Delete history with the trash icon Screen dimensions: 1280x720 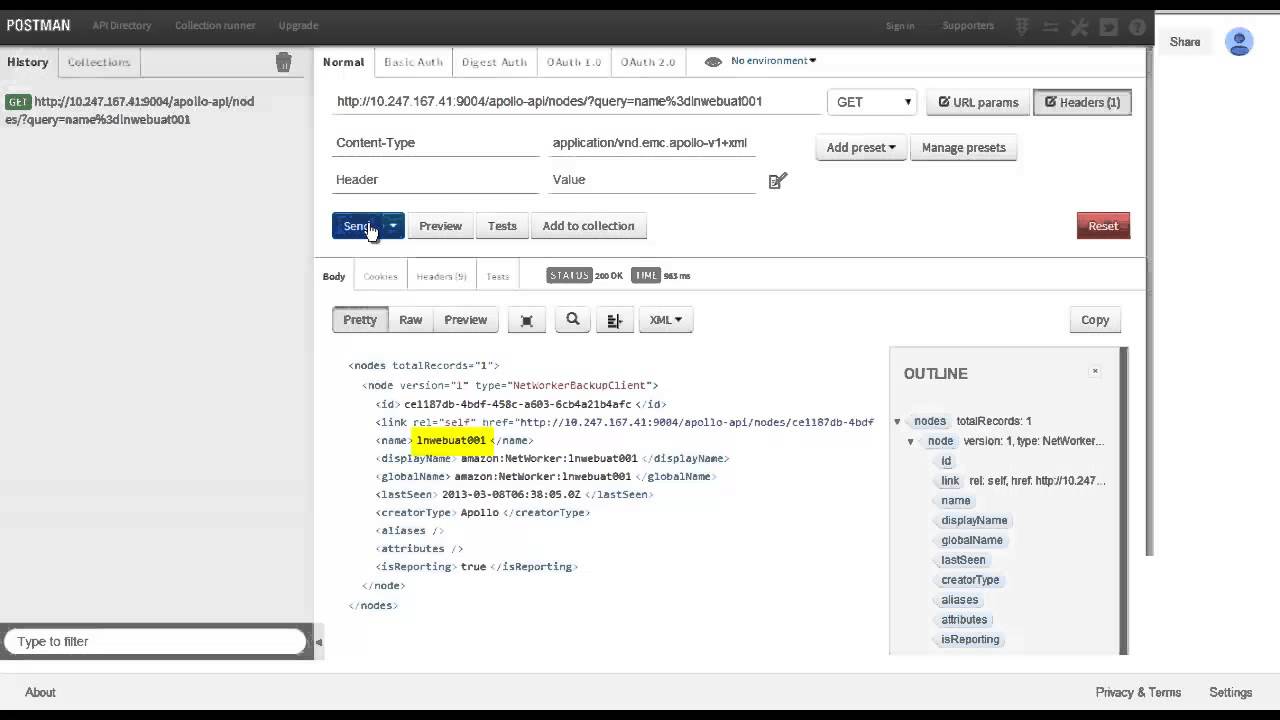coord(283,62)
